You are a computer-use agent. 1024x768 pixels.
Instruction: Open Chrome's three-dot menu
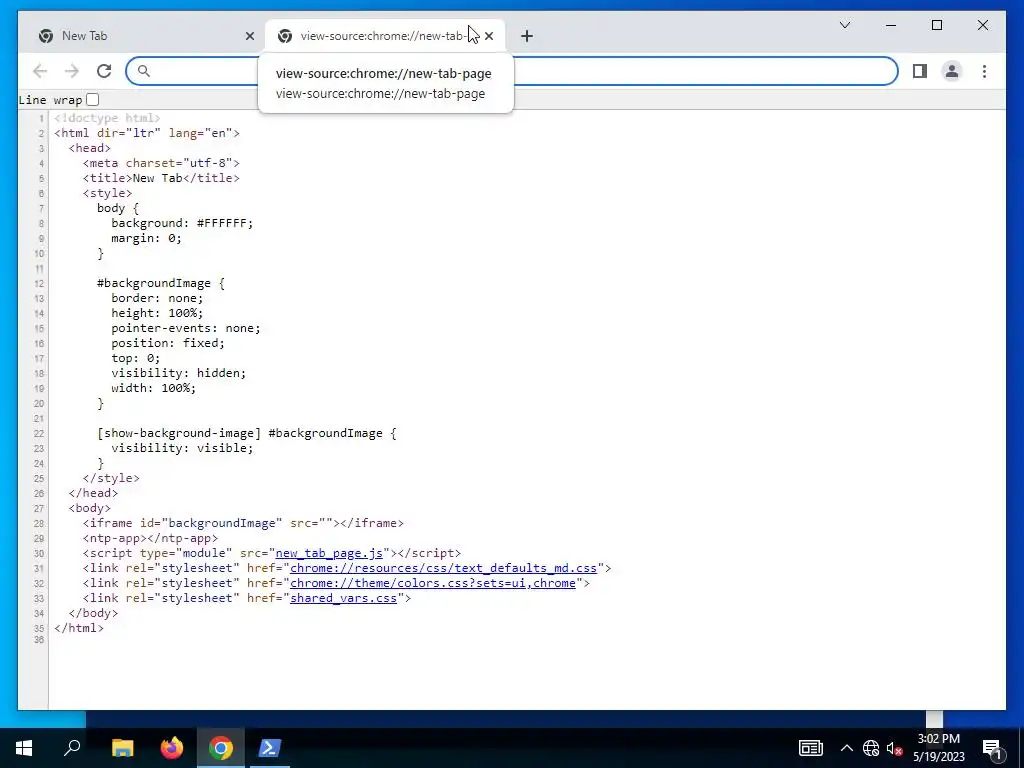tap(984, 71)
